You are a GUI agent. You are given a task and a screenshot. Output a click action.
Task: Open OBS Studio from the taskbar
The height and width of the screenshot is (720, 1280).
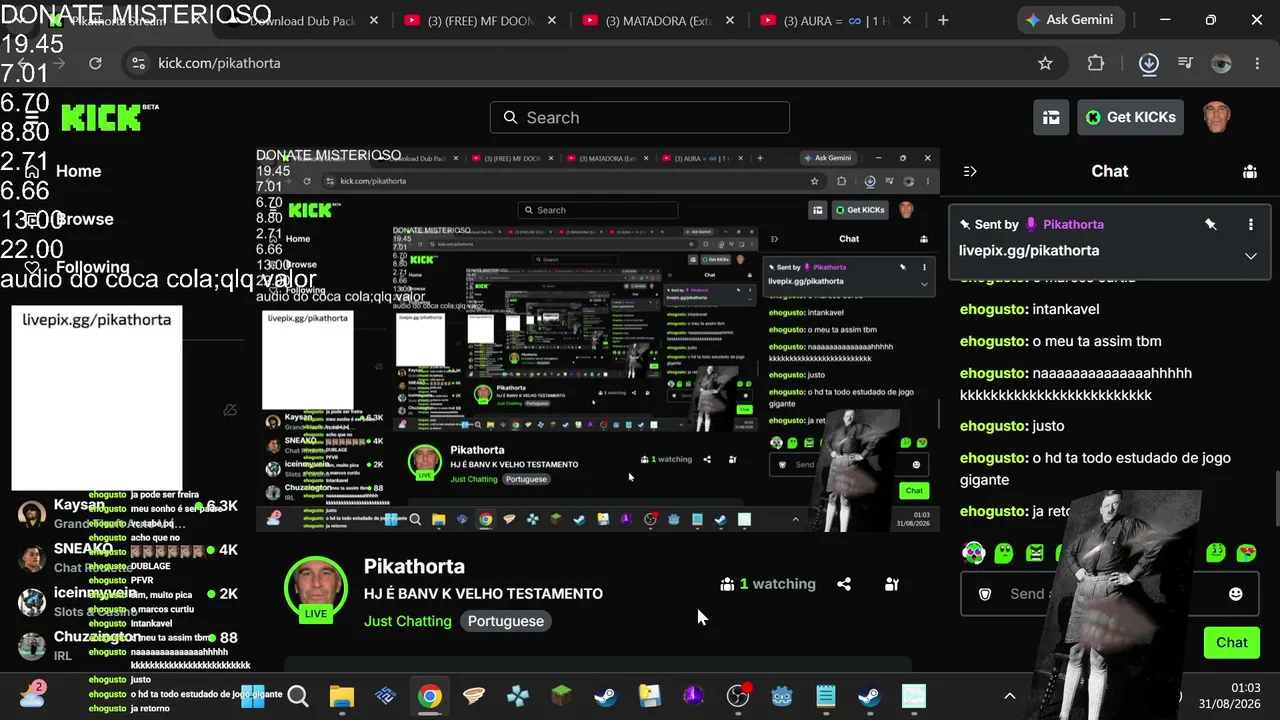pos(738,696)
